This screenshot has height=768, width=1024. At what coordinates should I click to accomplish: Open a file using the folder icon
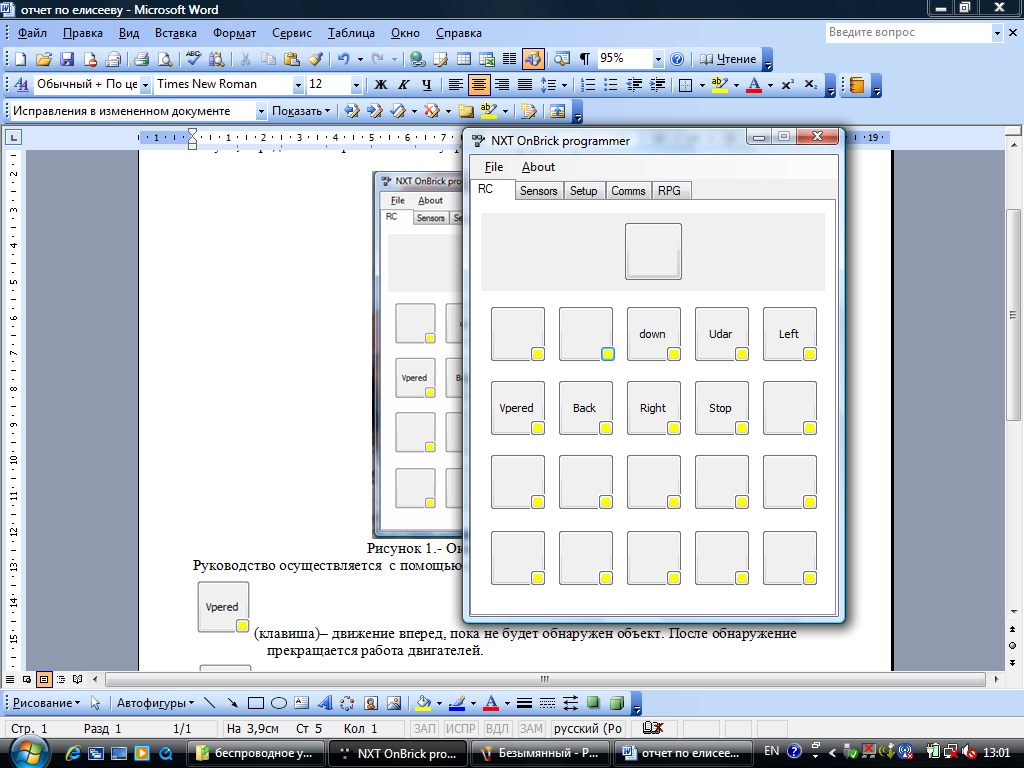[x=44, y=59]
